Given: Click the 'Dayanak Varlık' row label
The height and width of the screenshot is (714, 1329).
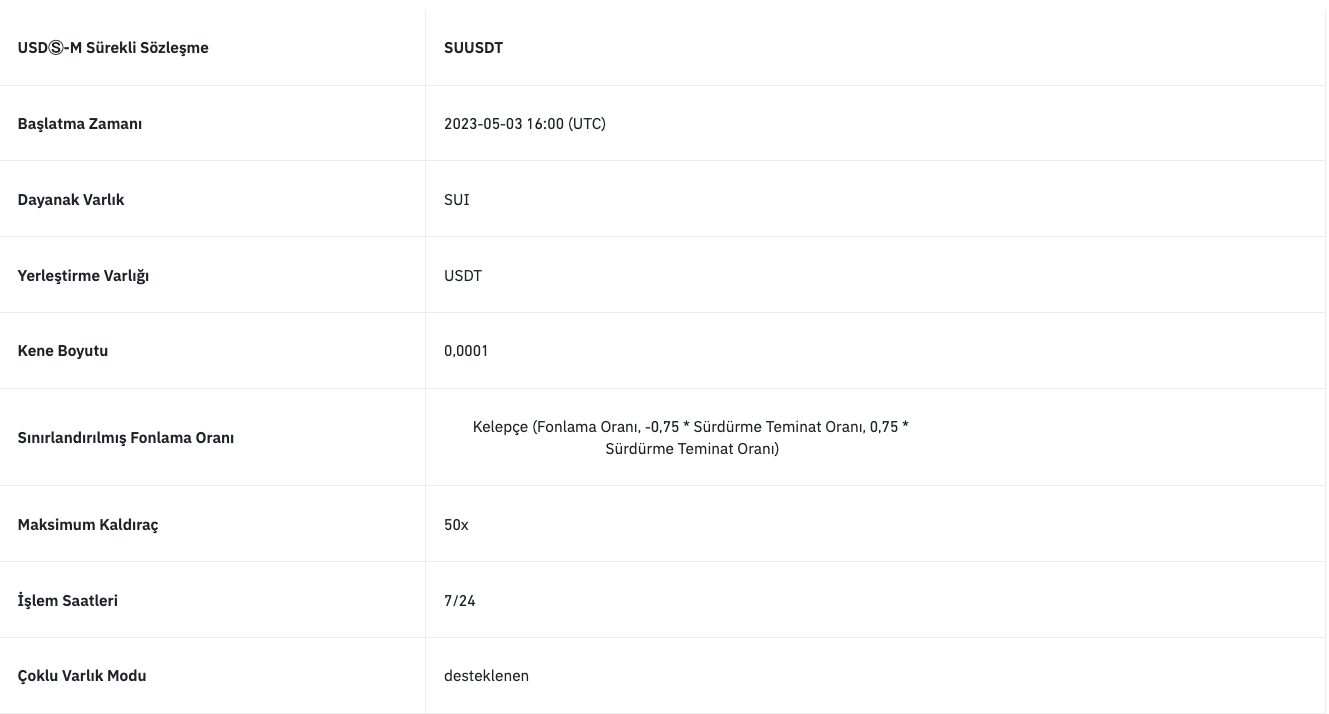Looking at the screenshot, I should pyautogui.click(x=71, y=200).
